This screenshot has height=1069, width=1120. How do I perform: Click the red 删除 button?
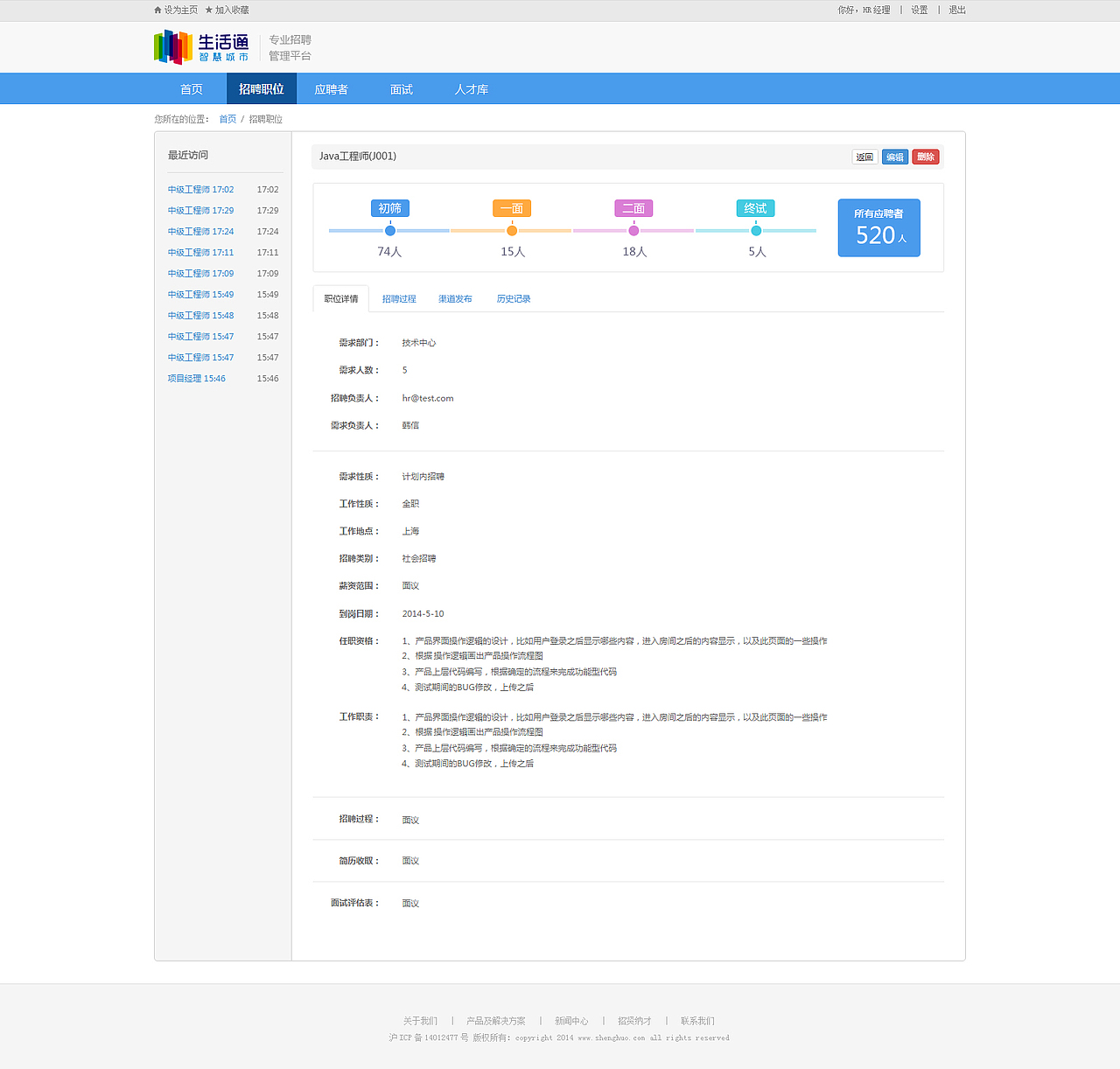[926, 157]
